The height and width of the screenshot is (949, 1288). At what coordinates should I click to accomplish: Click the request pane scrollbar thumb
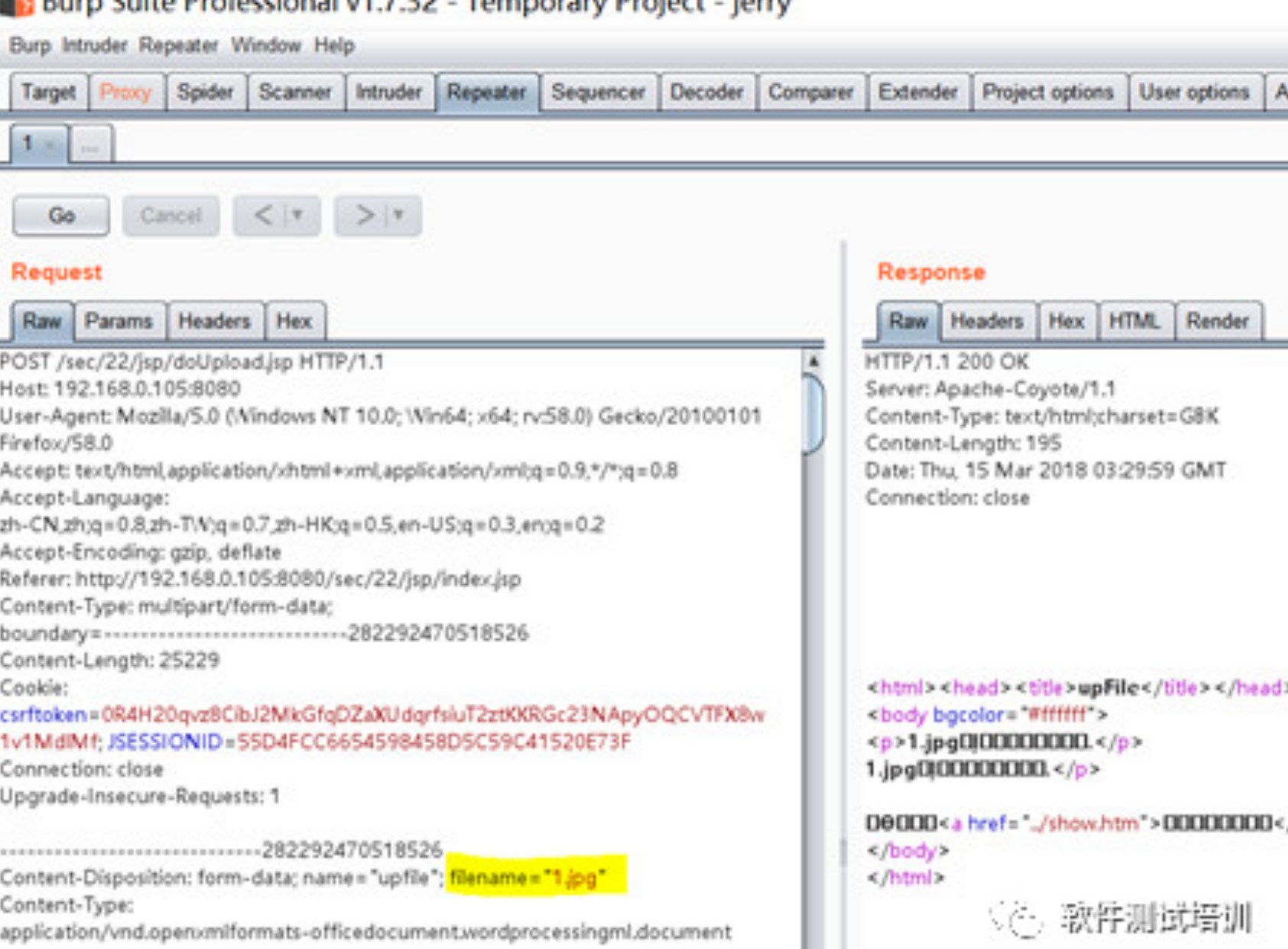(x=813, y=413)
